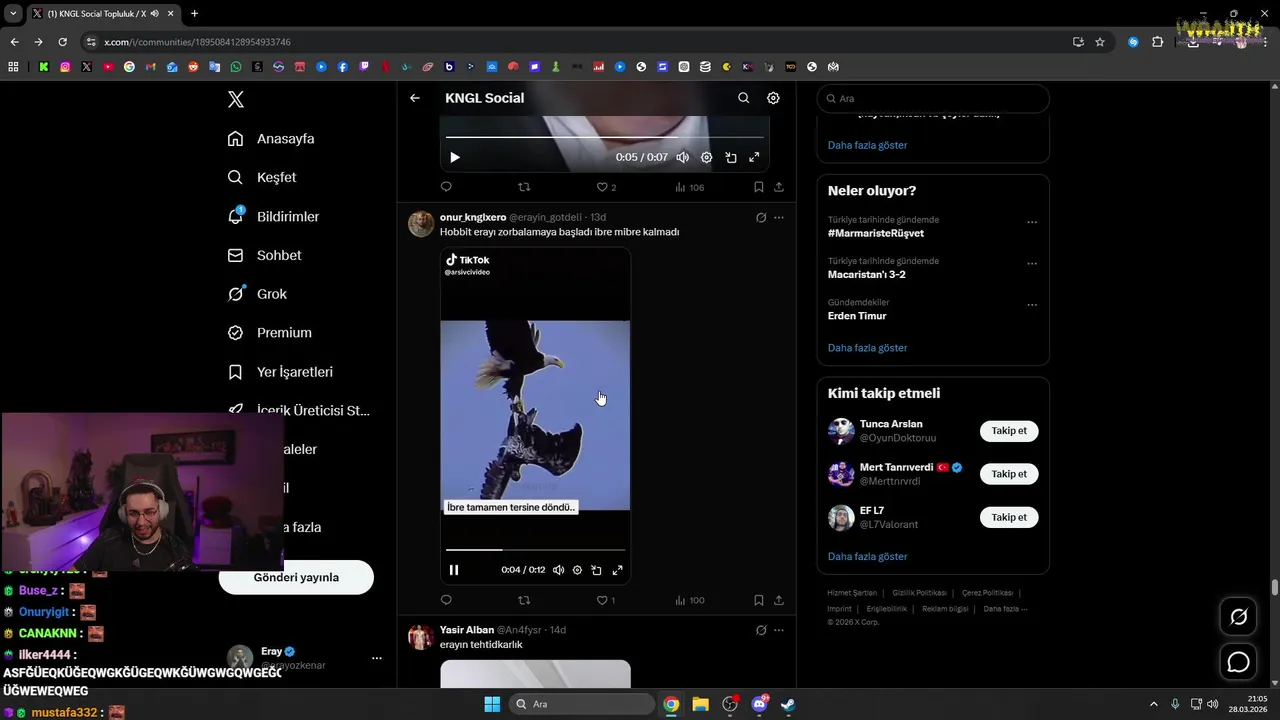Follow Mert Tanrıverdi
The width and height of the screenshot is (1280, 720).
coord(1009,474)
